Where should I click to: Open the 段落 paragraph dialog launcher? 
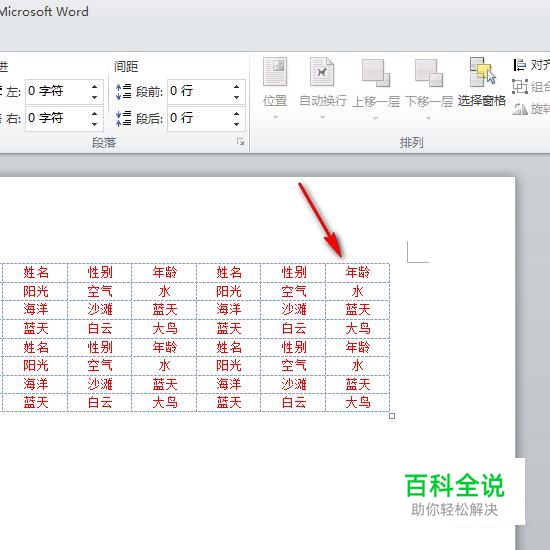tap(240, 142)
